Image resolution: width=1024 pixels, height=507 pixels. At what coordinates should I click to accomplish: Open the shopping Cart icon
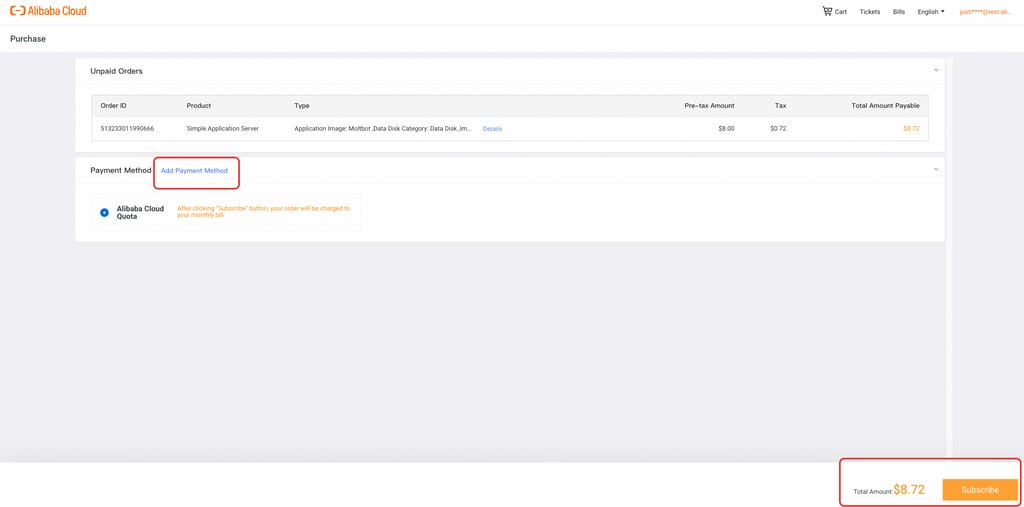tap(827, 12)
